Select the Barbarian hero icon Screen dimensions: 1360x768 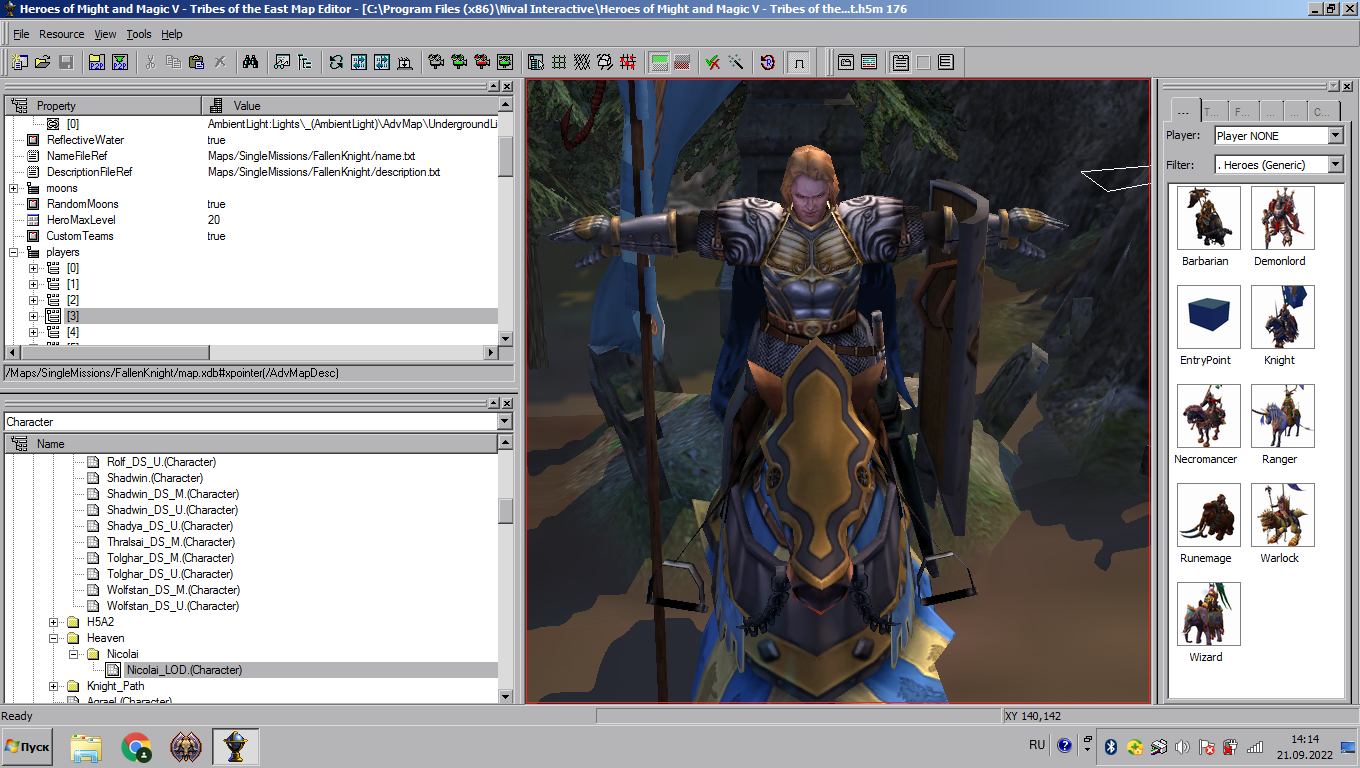tap(1209, 218)
